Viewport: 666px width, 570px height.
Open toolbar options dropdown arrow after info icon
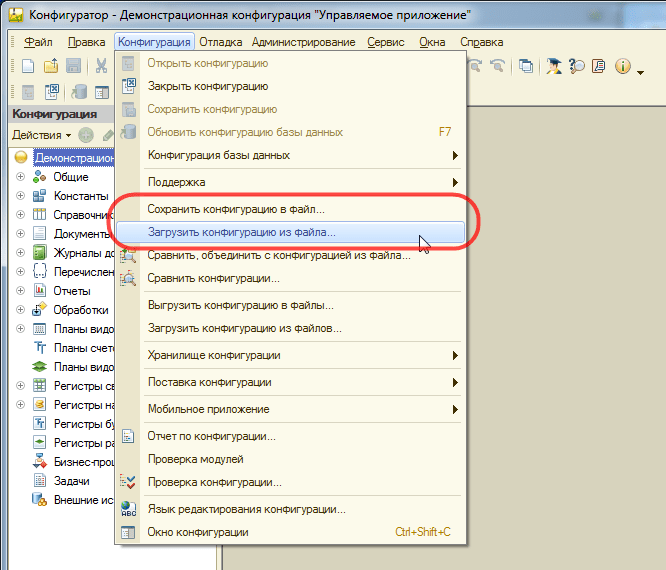641,73
